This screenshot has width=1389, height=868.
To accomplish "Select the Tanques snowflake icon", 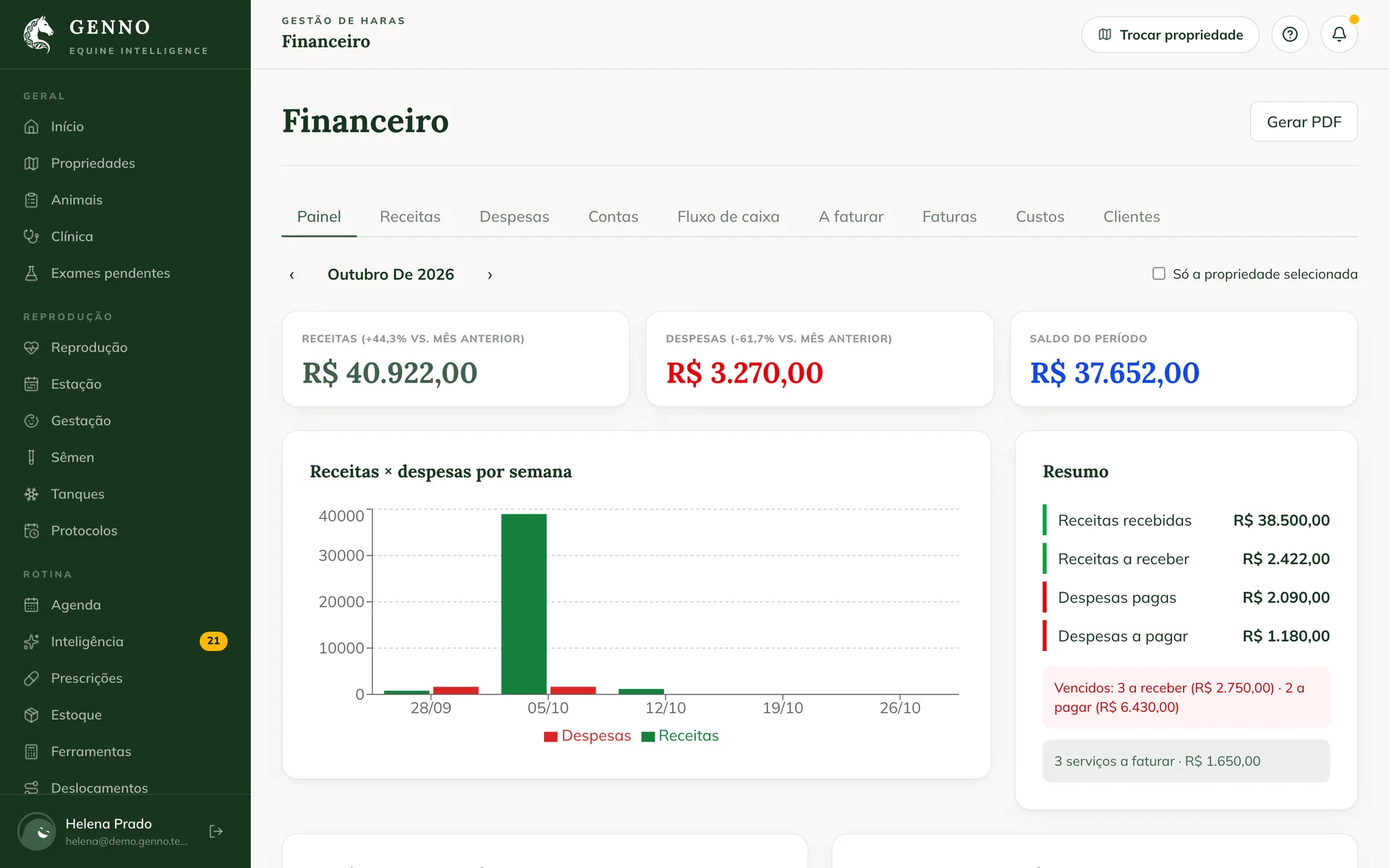I will tap(31, 494).
